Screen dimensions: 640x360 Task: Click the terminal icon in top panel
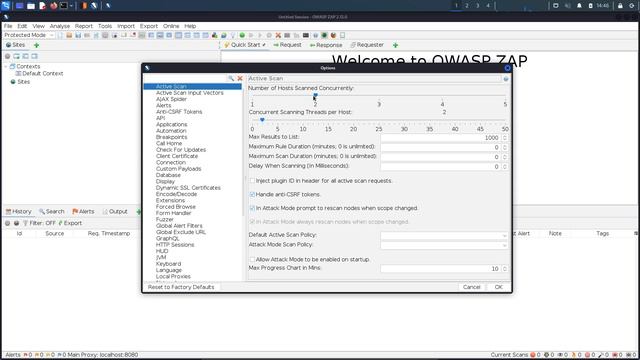[x=64, y=6]
